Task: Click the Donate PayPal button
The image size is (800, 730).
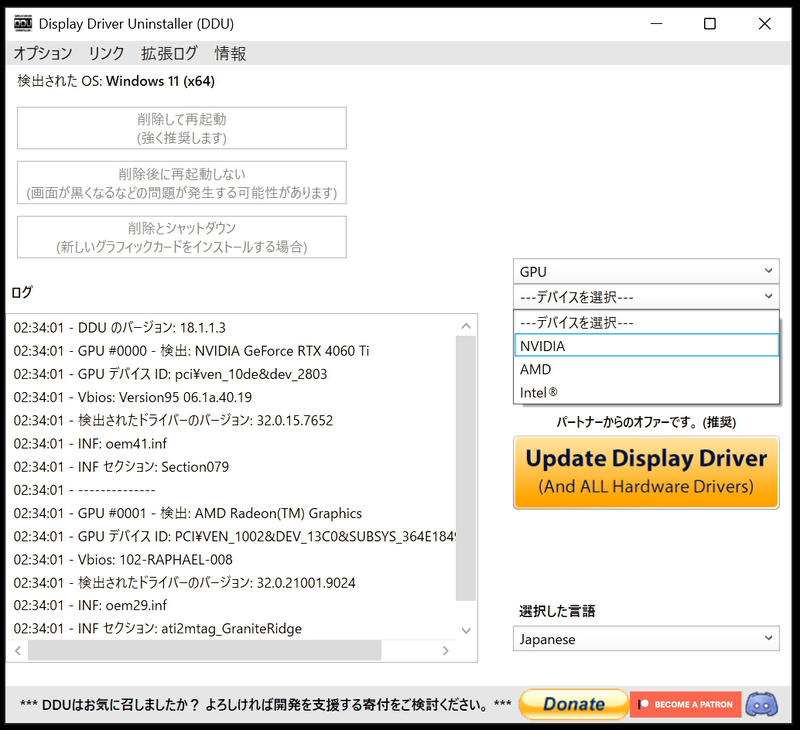Action: 573,704
